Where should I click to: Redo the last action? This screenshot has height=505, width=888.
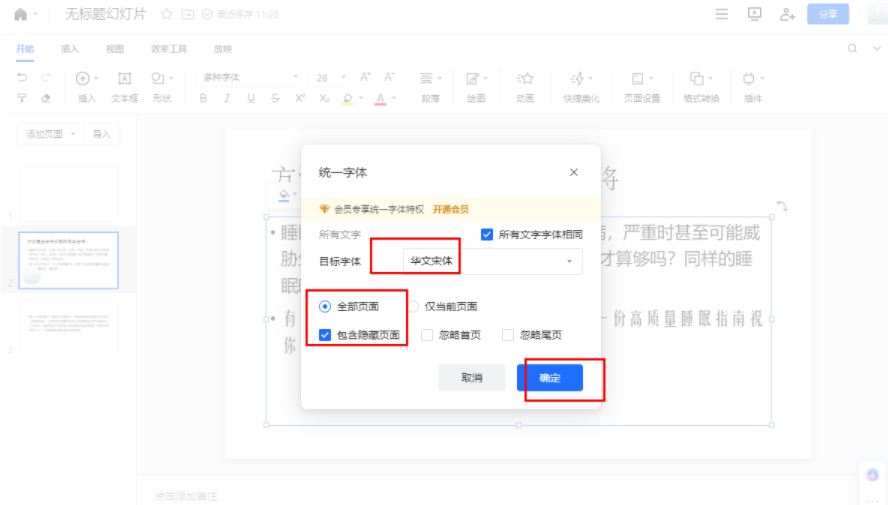(x=46, y=78)
